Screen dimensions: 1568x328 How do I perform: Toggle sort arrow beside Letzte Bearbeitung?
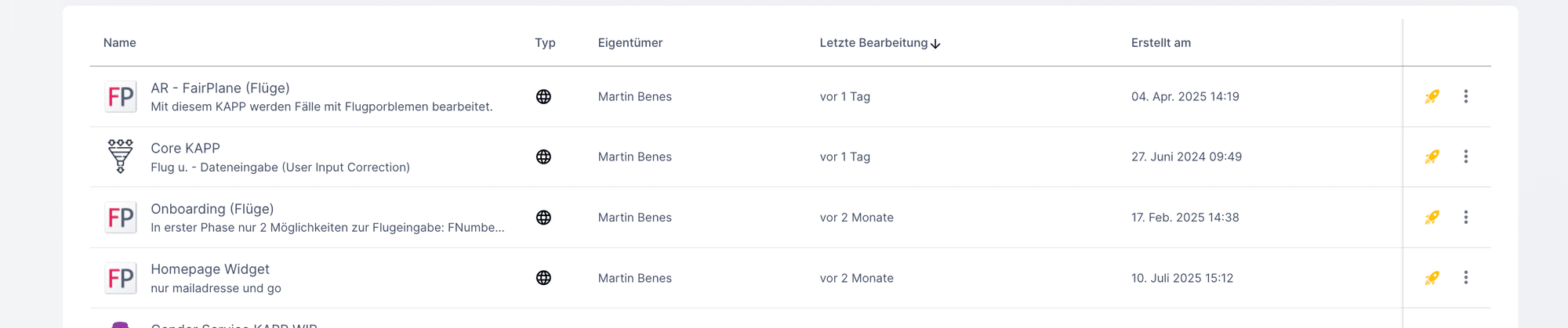click(x=935, y=44)
